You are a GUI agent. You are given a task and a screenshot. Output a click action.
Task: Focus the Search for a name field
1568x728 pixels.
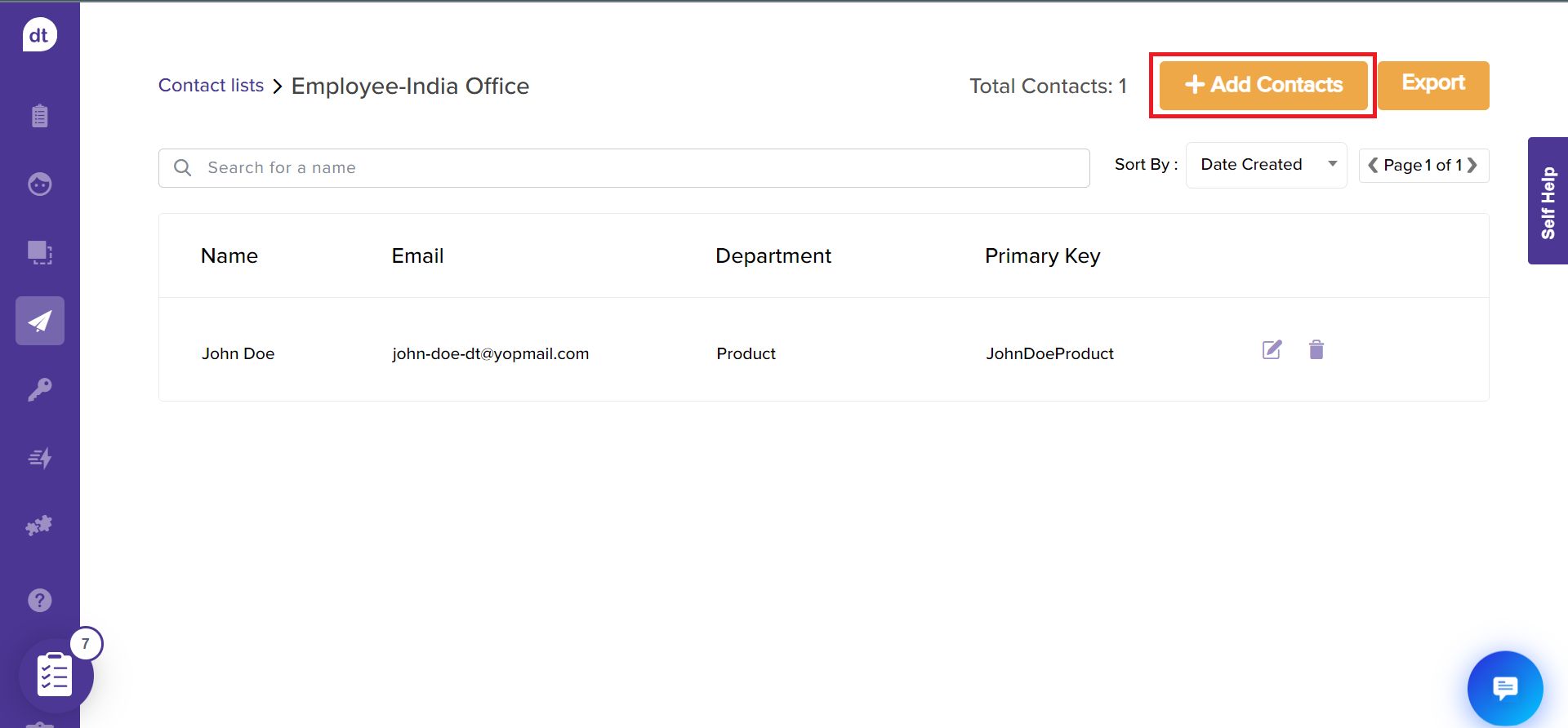point(624,168)
